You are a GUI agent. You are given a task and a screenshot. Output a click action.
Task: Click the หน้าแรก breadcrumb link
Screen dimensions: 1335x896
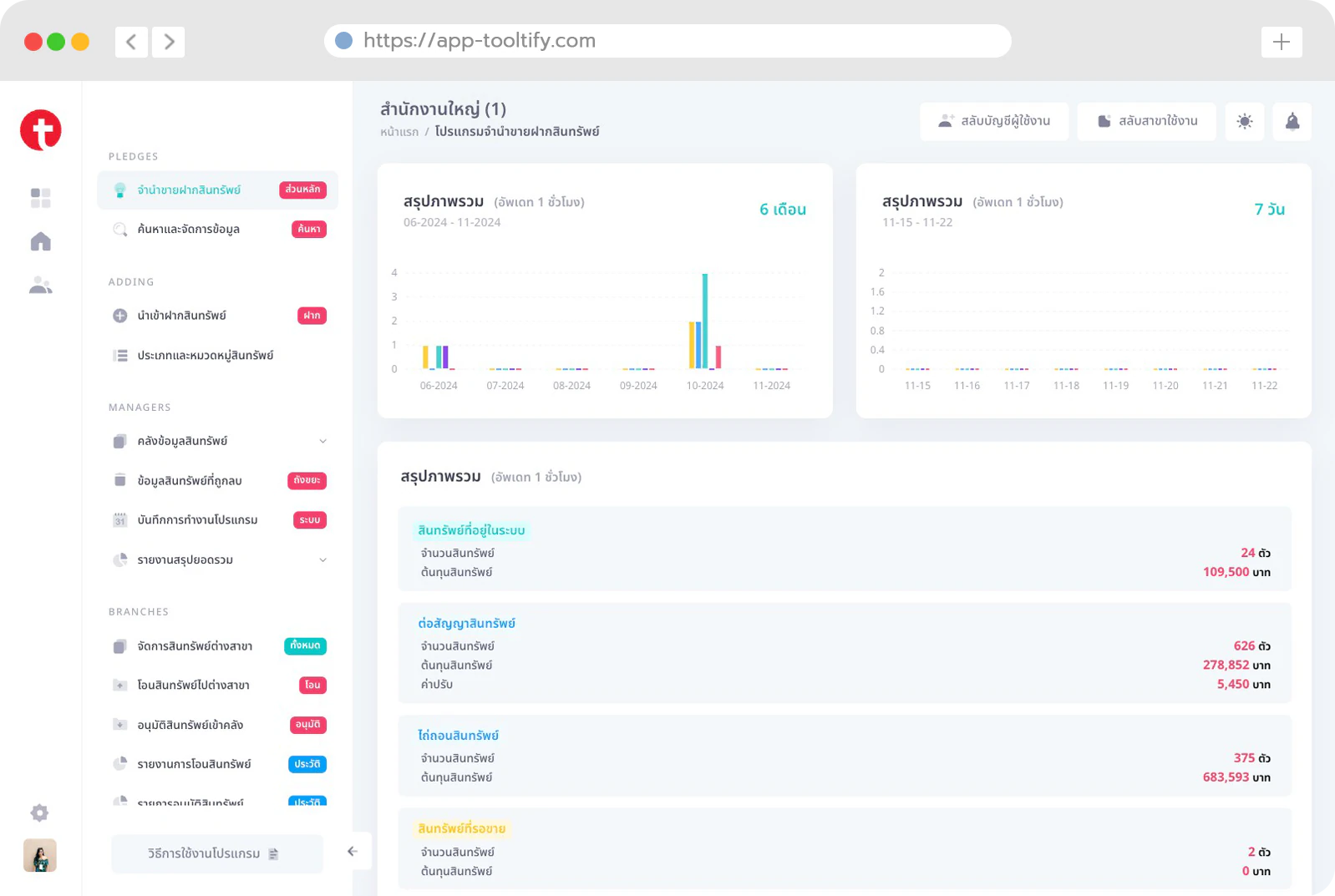[x=399, y=132]
